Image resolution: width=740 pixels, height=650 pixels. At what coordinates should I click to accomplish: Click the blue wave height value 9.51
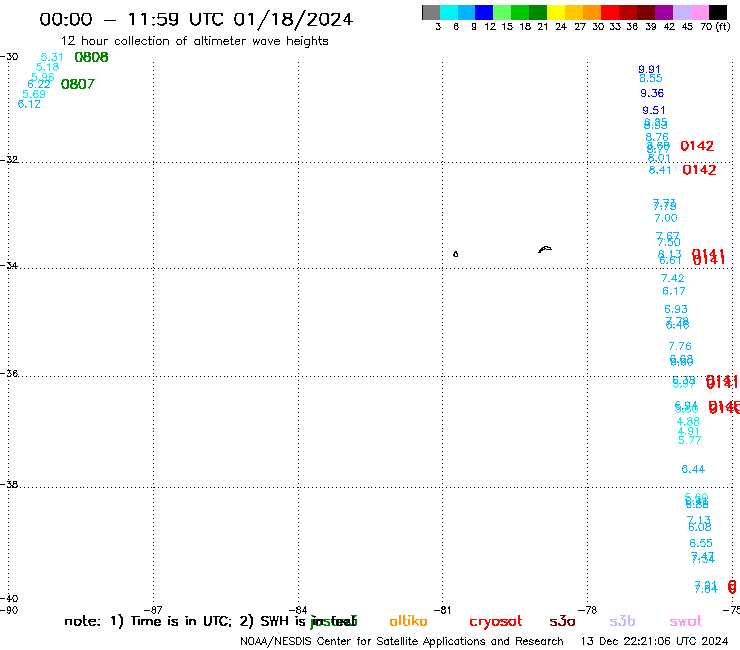click(654, 110)
